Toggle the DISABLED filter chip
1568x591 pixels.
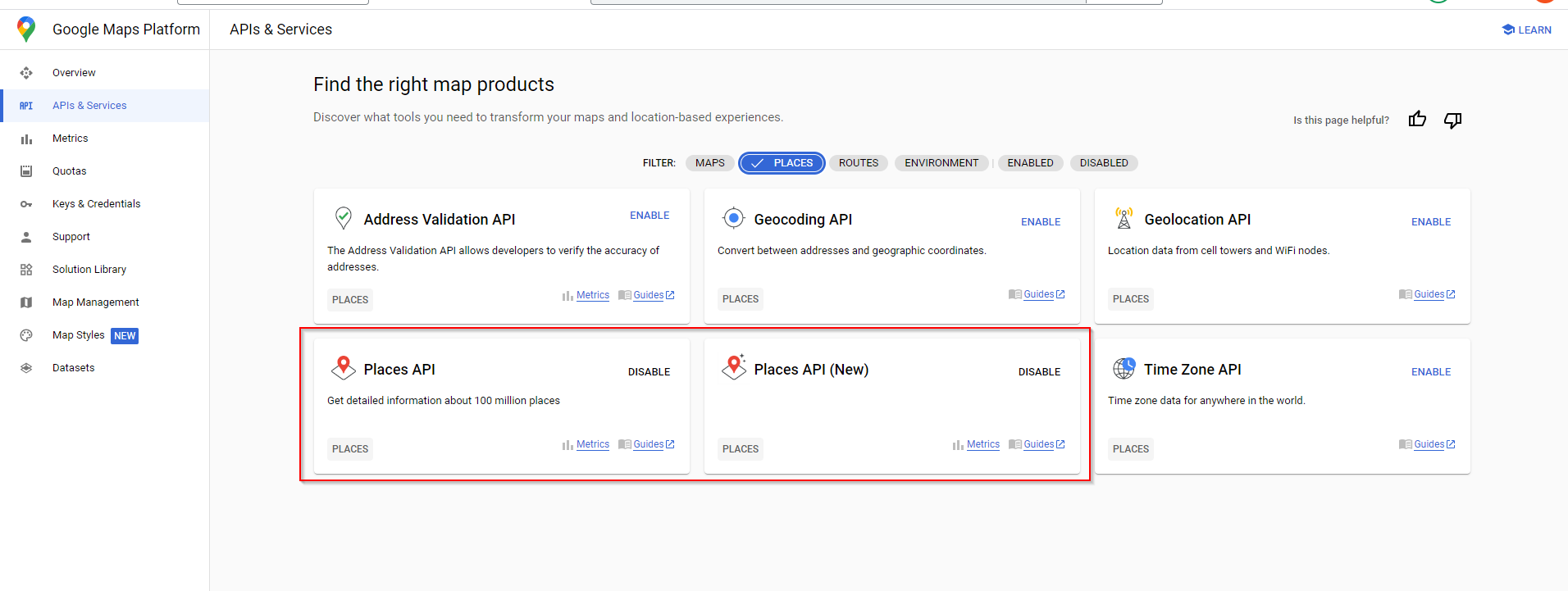coord(1104,163)
